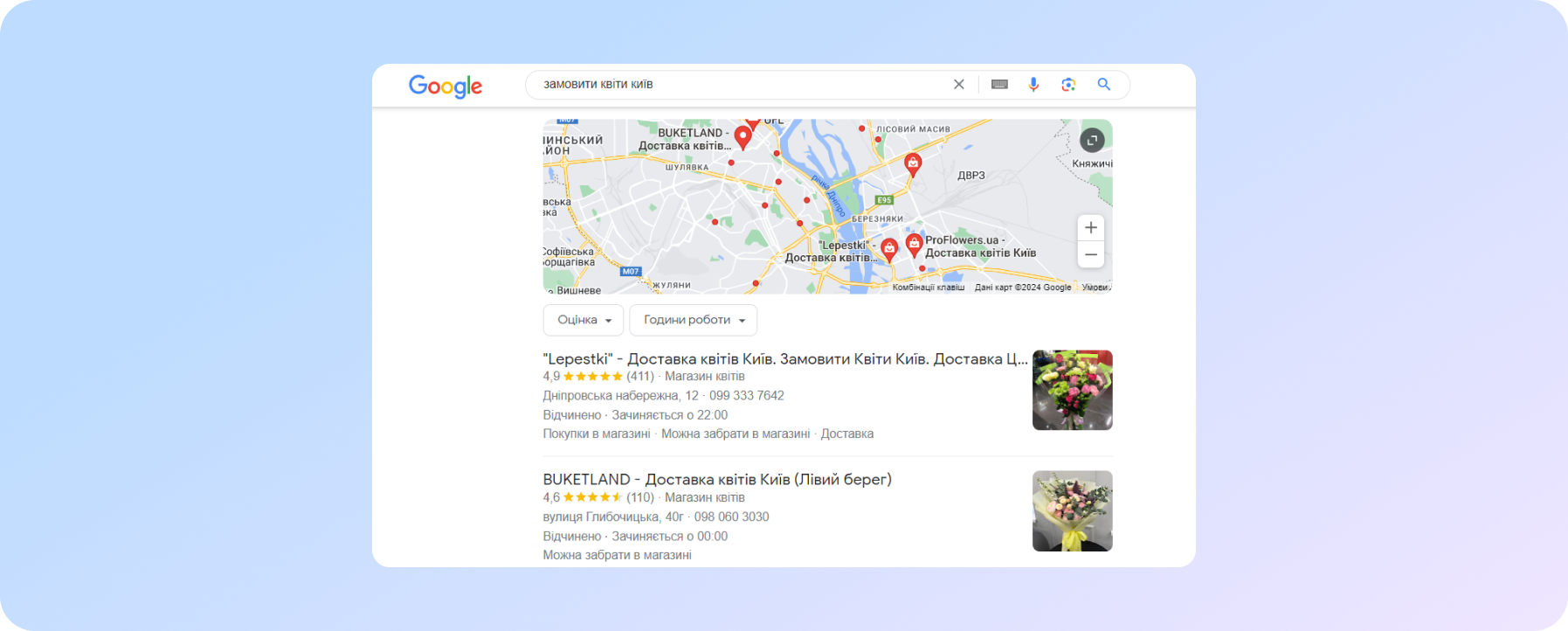Screen dimensions: 1568x631
Task: Click the Google logo
Action: coord(446,86)
